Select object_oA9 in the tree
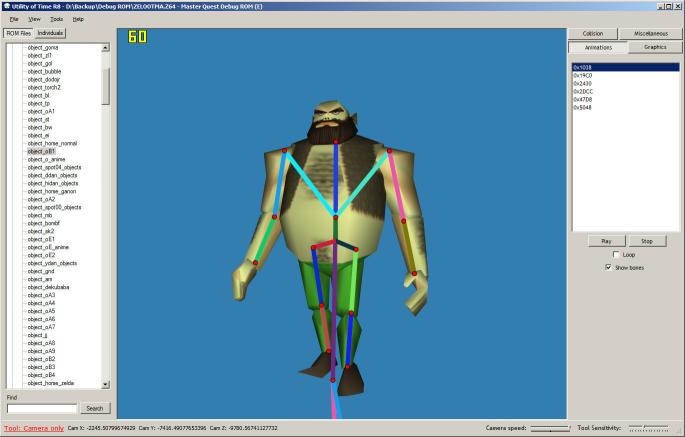Screen dimensions: 685x437 tap(41, 351)
